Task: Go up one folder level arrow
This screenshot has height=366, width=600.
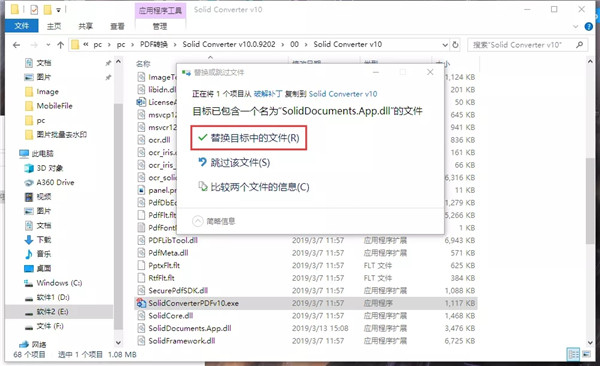Action: coord(60,45)
